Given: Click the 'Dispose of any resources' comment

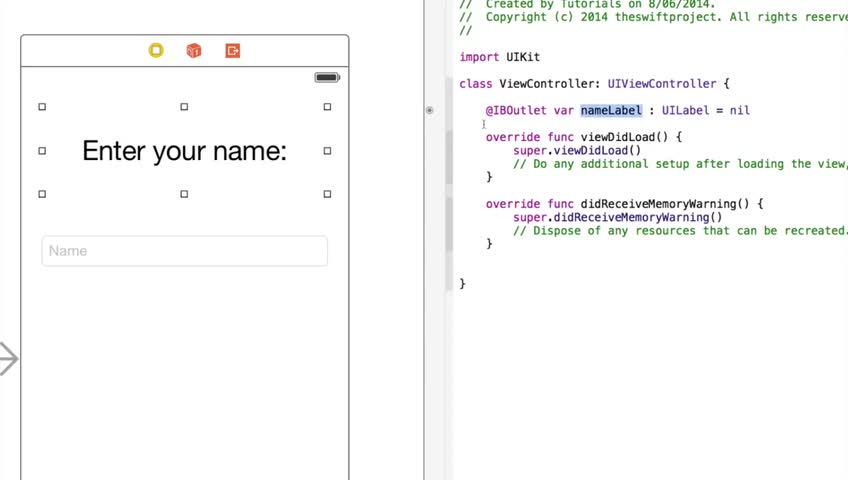Looking at the screenshot, I should tap(680, 231).
